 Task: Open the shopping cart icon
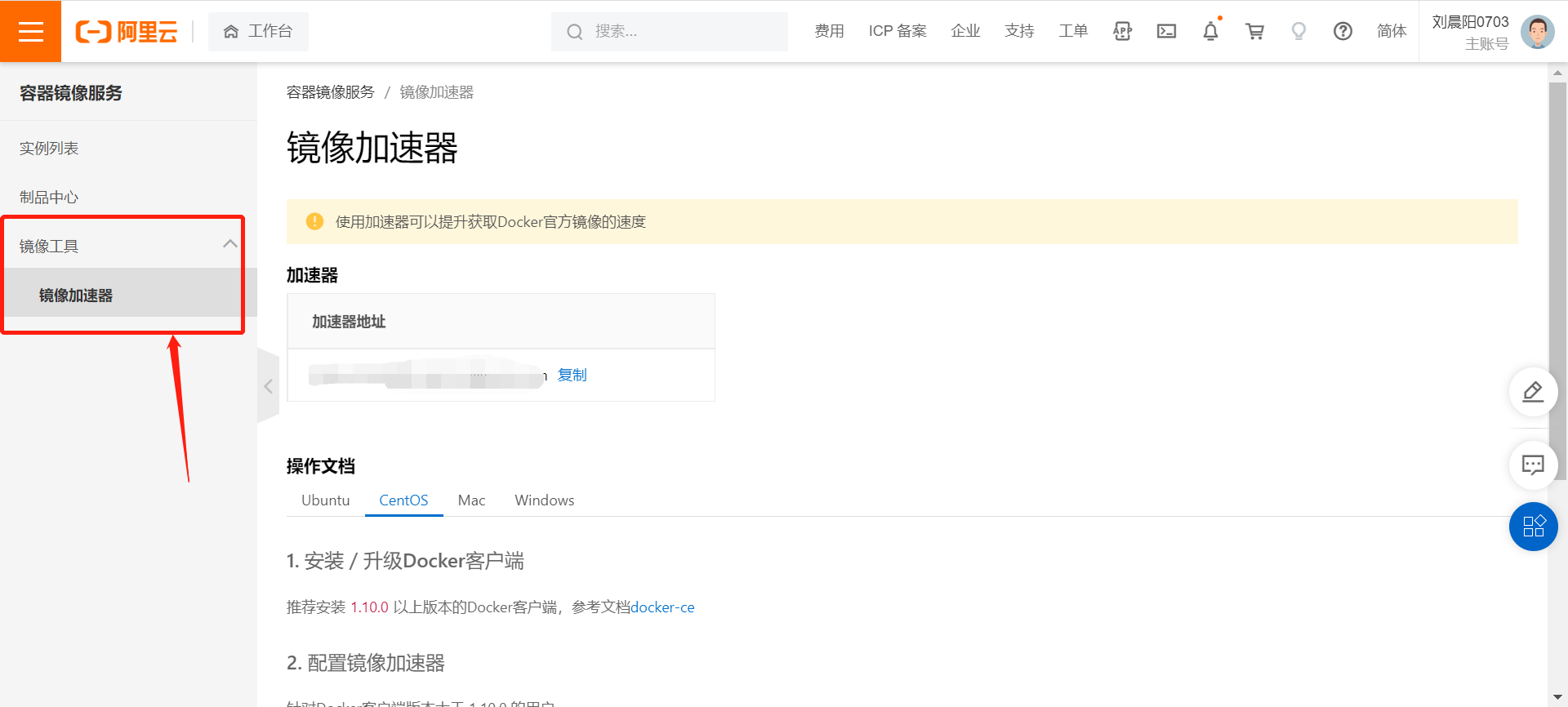point(1254,31)
